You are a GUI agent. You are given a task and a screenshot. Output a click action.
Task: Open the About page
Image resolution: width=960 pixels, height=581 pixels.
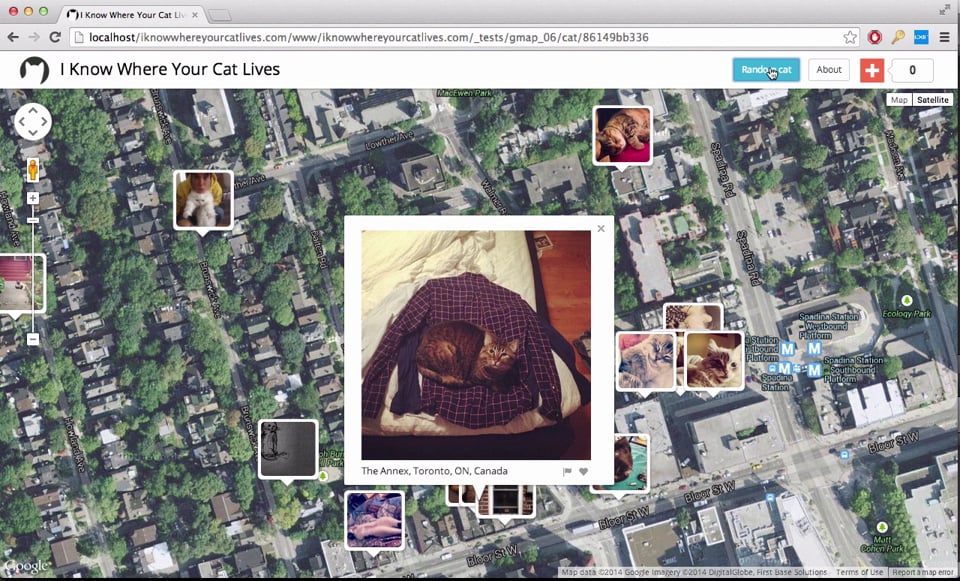pos(829,70)
